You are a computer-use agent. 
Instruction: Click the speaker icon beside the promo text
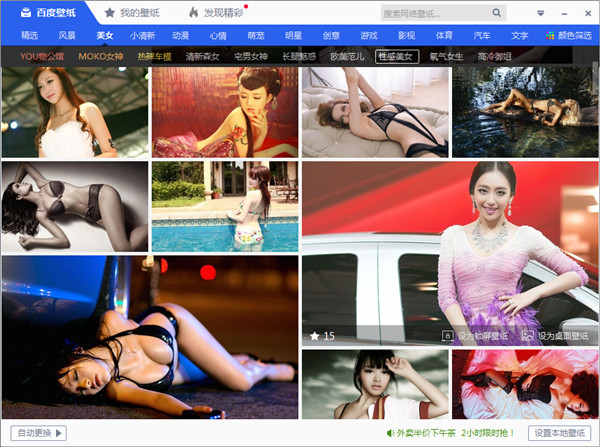(x=391, y=433)
